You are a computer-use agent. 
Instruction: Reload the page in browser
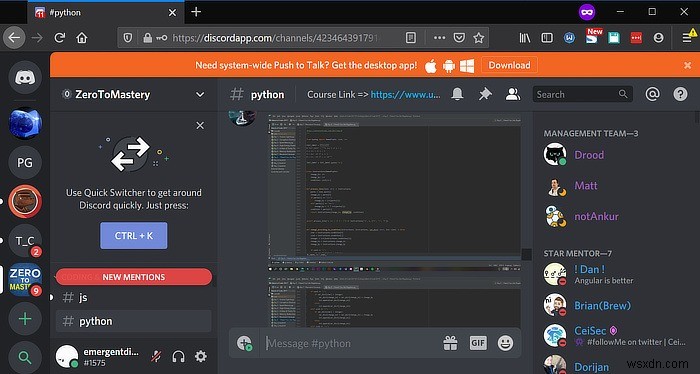(60, 38)
